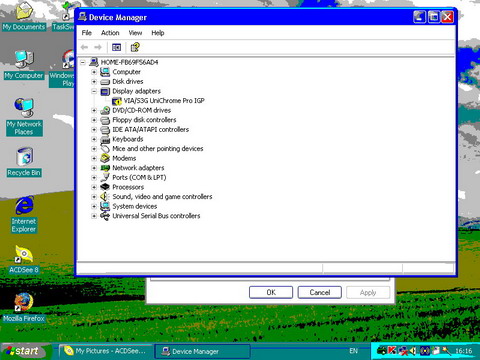Select the Network adapters icon
The image size is (480, 360).
[105, 168]
